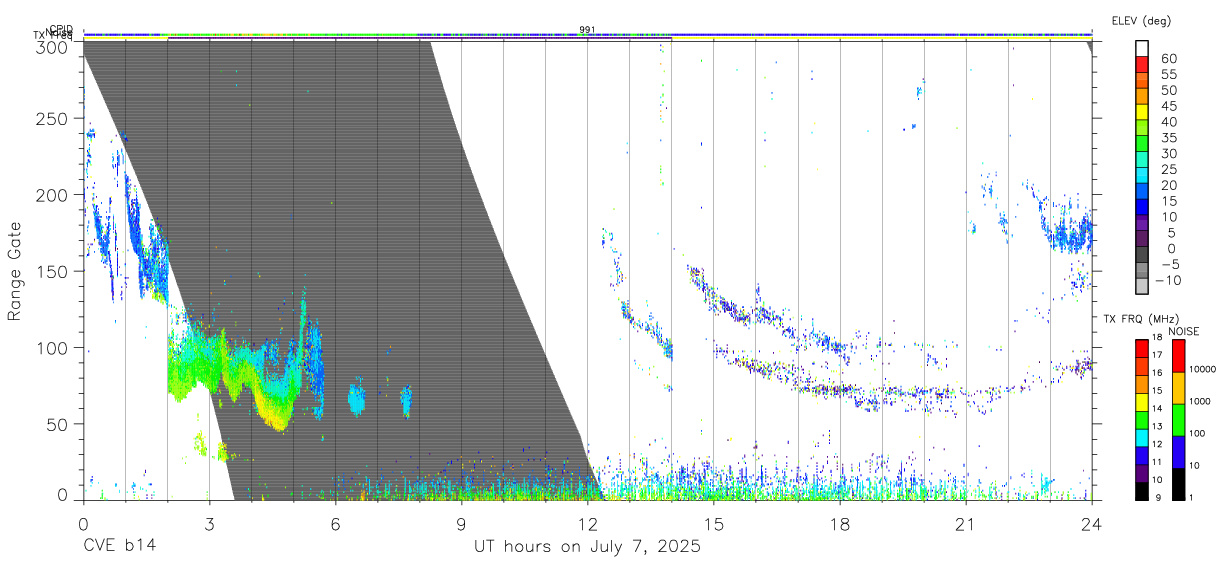Click the '991' CPID value above the plot
This screenshot has width=1228, height=567.
(x=587, y=29)
